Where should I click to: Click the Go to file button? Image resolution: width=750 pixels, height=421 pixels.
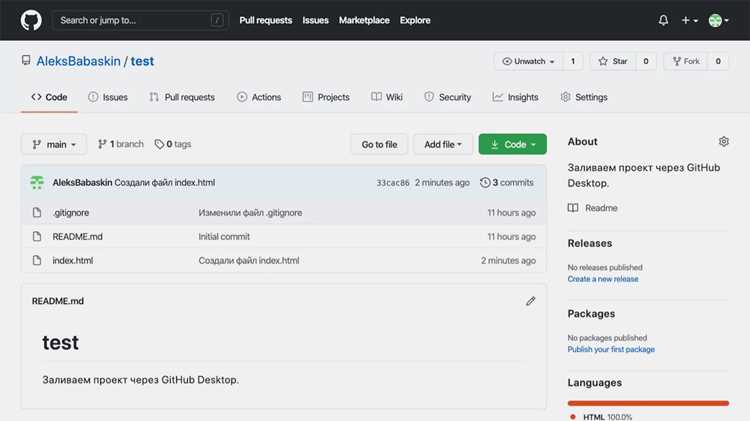click(379, 144)
